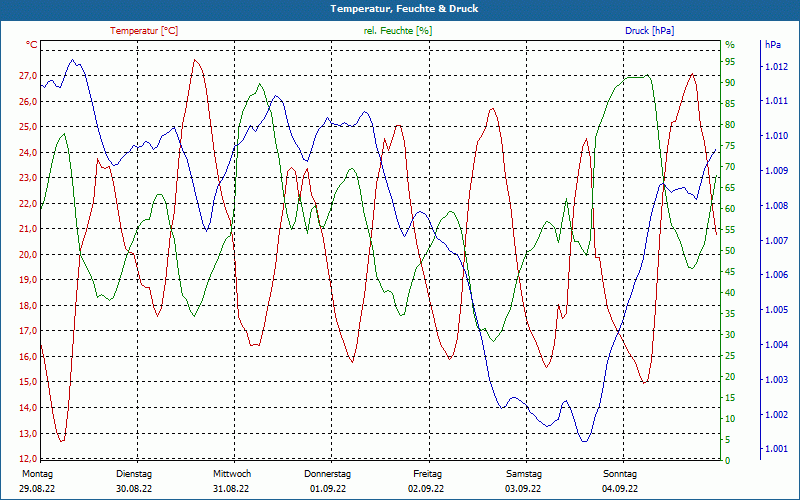Select the green 'rel. Feuchte [%]' legend label

tap(398, 31)
